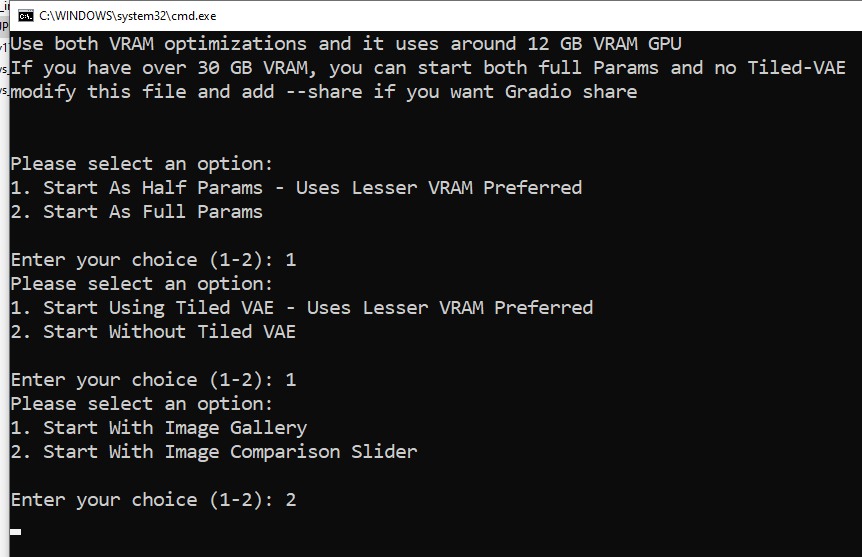Click the entered choice value "2"
862x557 pixels.
291,500
